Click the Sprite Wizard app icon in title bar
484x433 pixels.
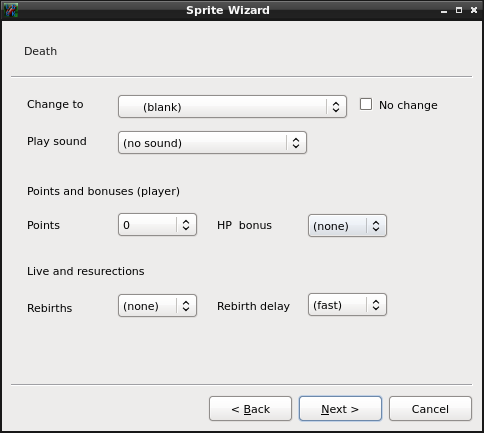(10, 10)
